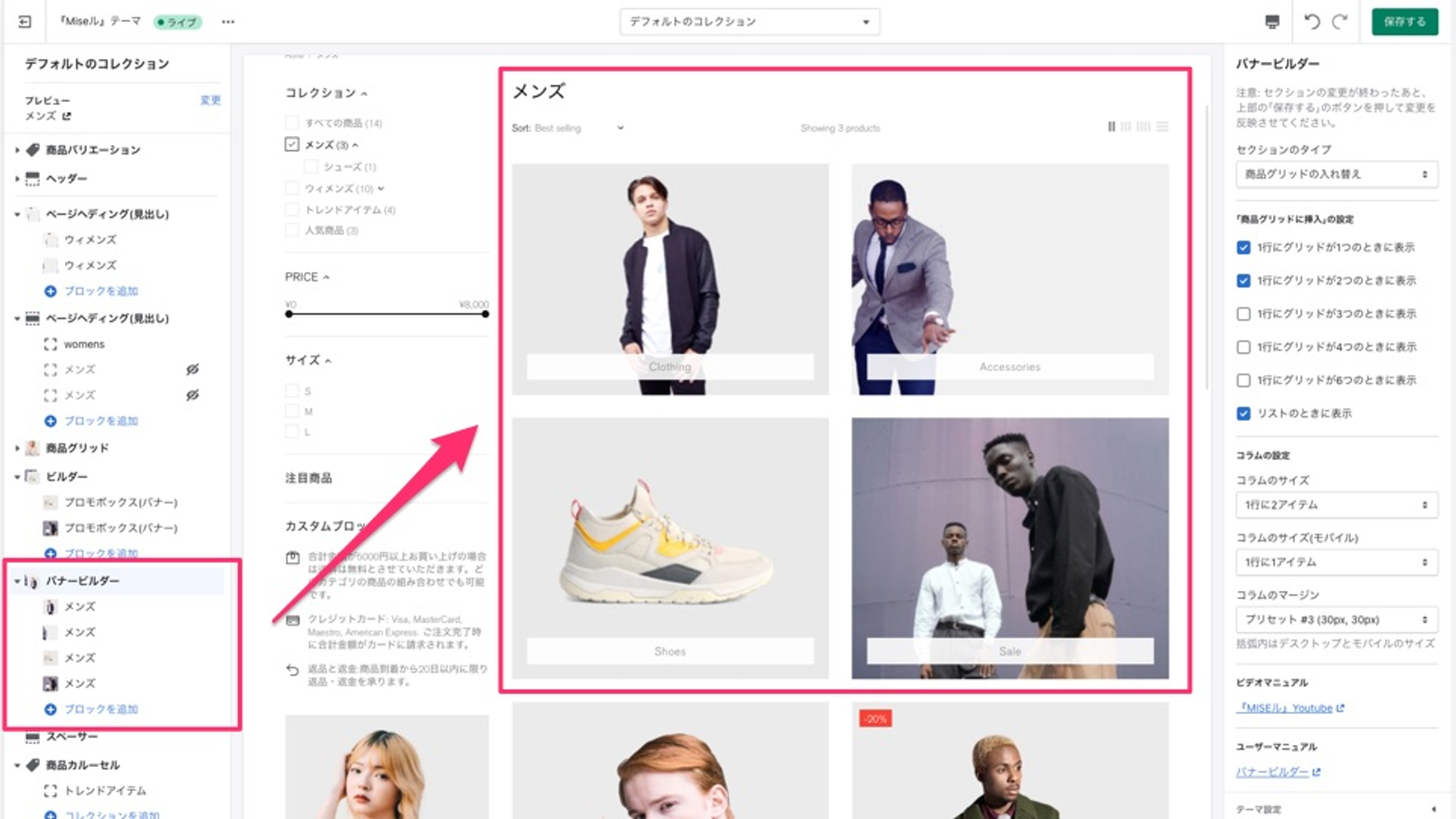Click the 商品カルーセル tag icon
The width and height of the screenshot is (1456, 819).
coord(33,765)
